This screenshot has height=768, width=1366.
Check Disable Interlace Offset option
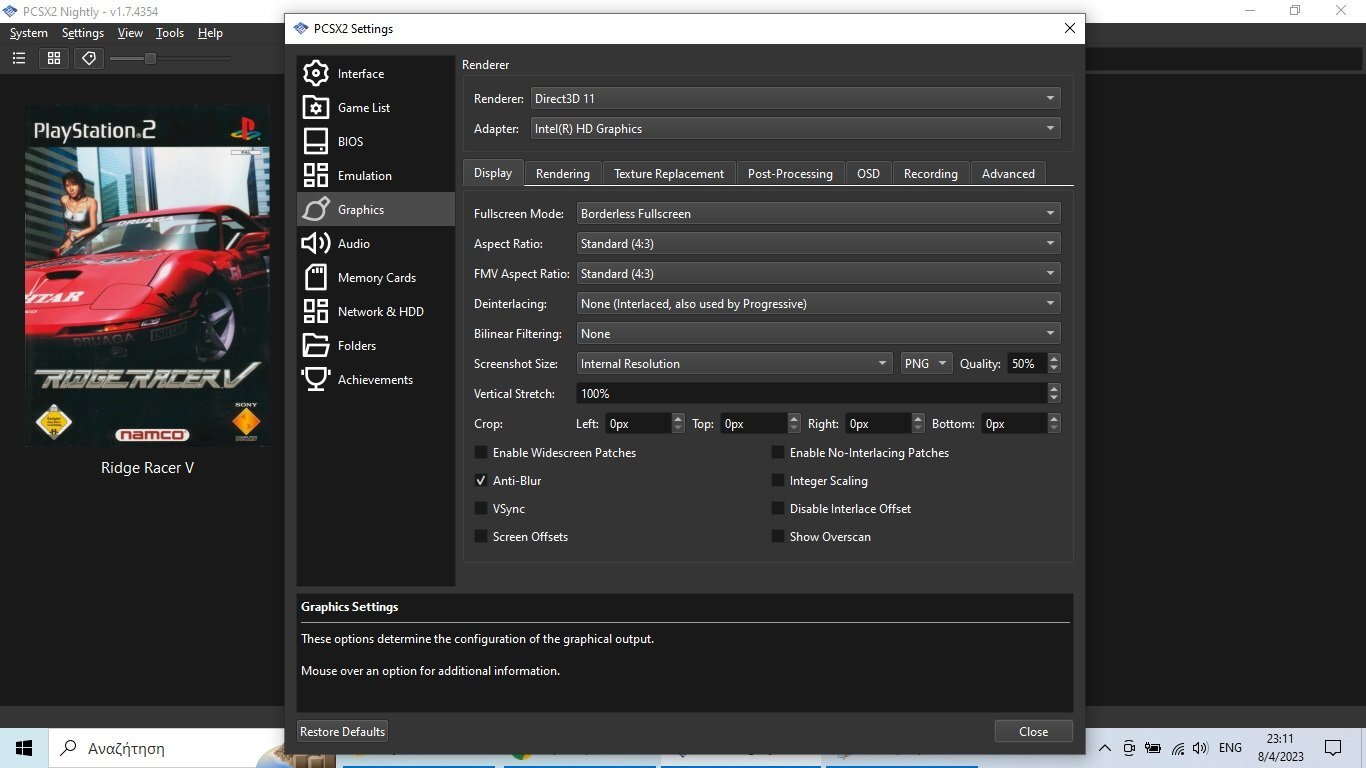pyautogui.click(x=778, y=509)
